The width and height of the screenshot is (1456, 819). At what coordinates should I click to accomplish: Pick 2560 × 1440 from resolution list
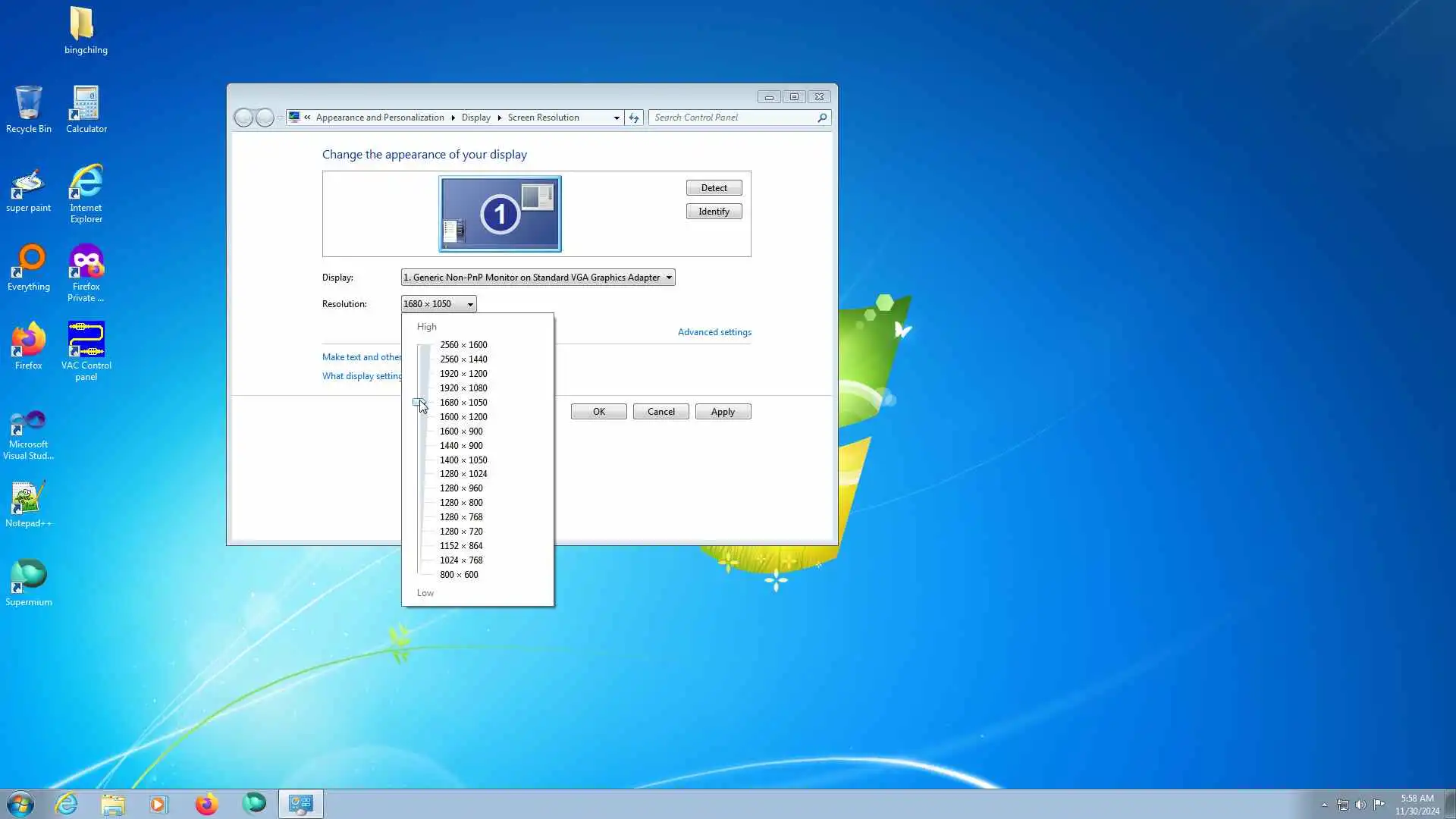click(x=463, y=359)
